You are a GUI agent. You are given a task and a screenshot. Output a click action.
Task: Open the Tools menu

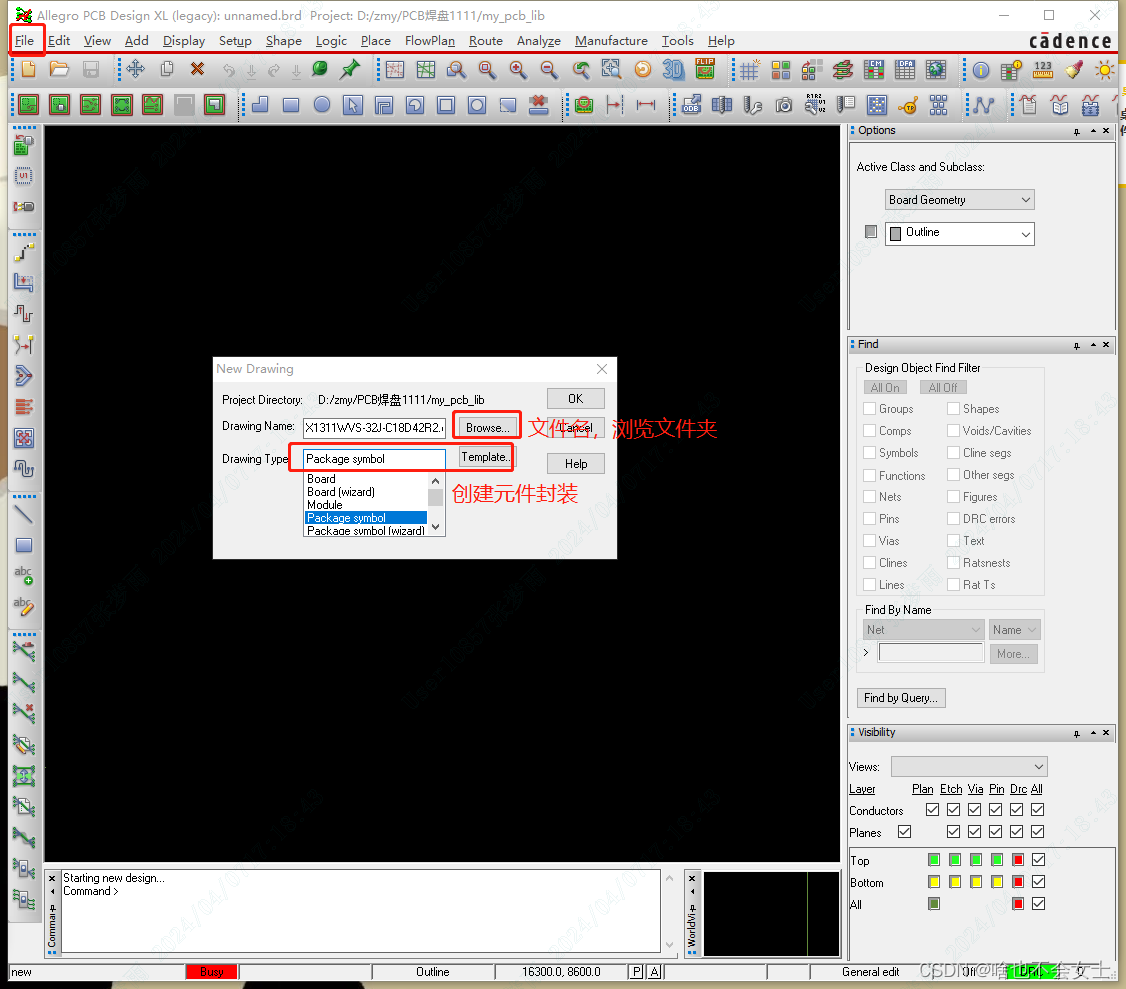point(677,41)
